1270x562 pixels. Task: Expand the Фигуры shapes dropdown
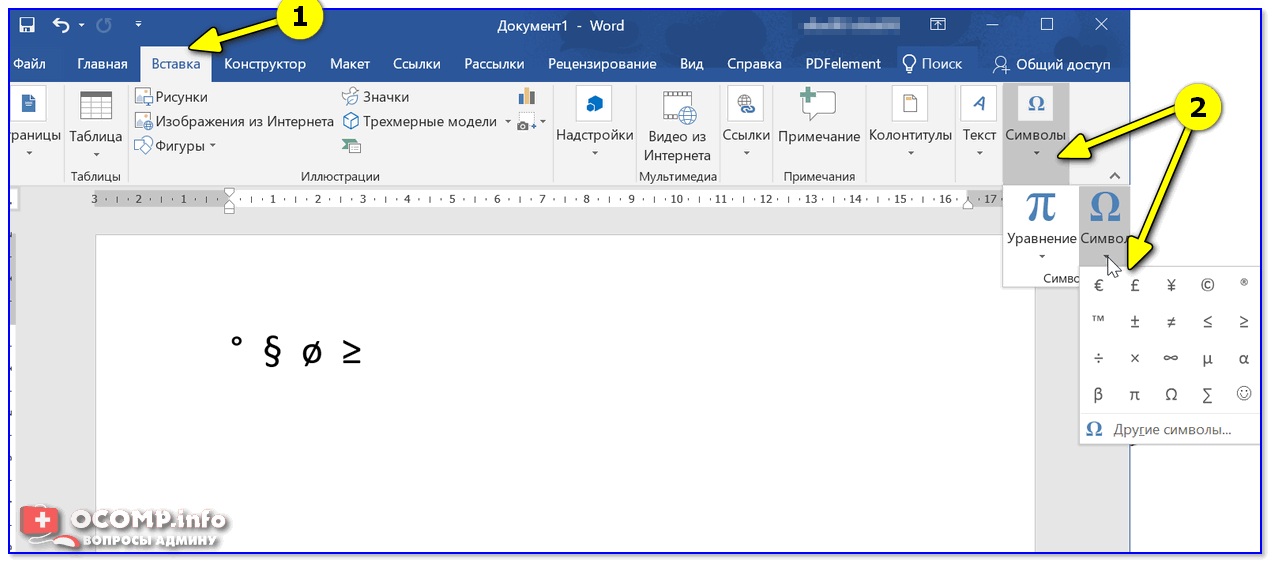[213, 146]
